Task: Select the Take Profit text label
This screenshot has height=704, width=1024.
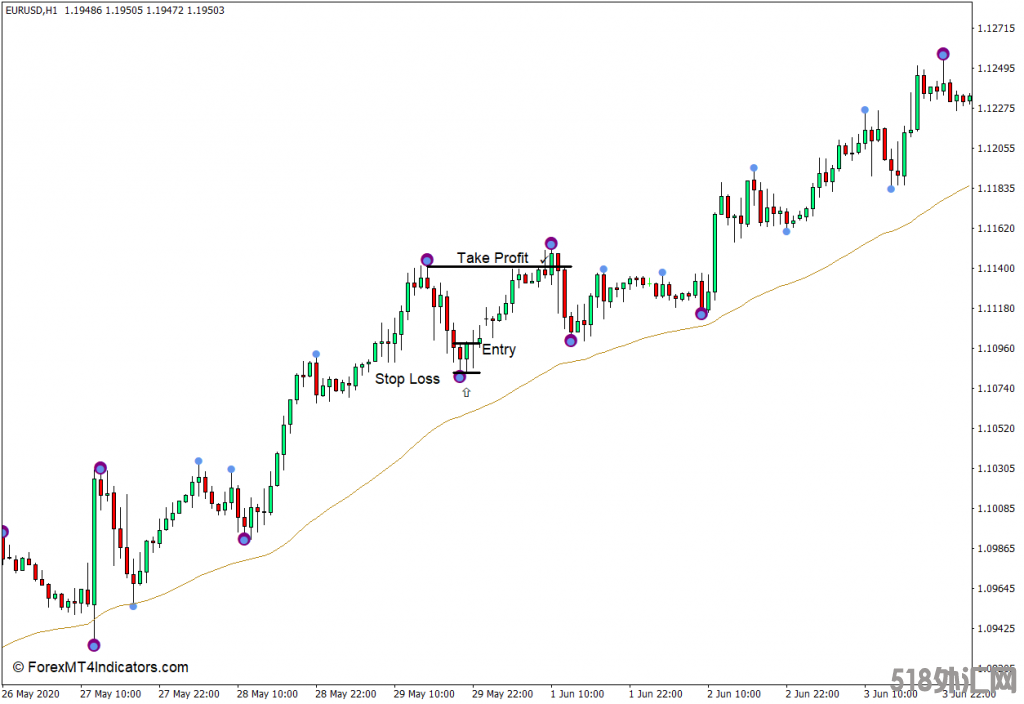Action: pyautogui.click(x=492, y=258)
